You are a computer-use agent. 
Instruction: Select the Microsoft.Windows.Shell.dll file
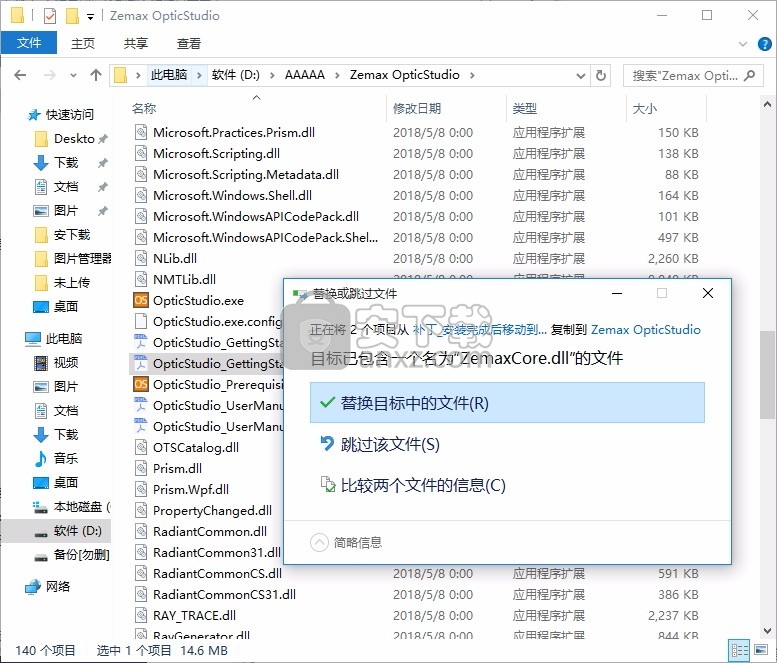[232, 196]
